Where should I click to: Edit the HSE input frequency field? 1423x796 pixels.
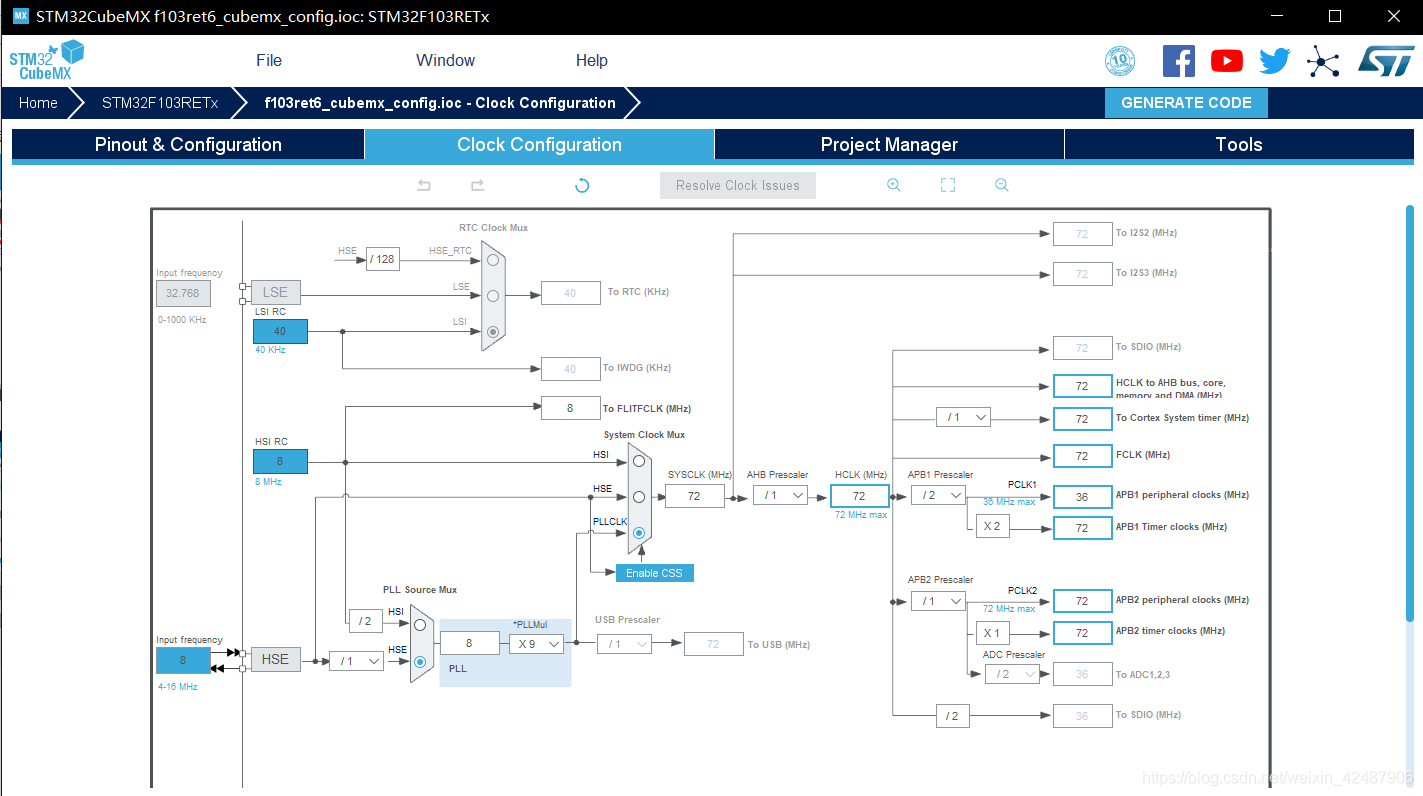[x=183, y=660]
